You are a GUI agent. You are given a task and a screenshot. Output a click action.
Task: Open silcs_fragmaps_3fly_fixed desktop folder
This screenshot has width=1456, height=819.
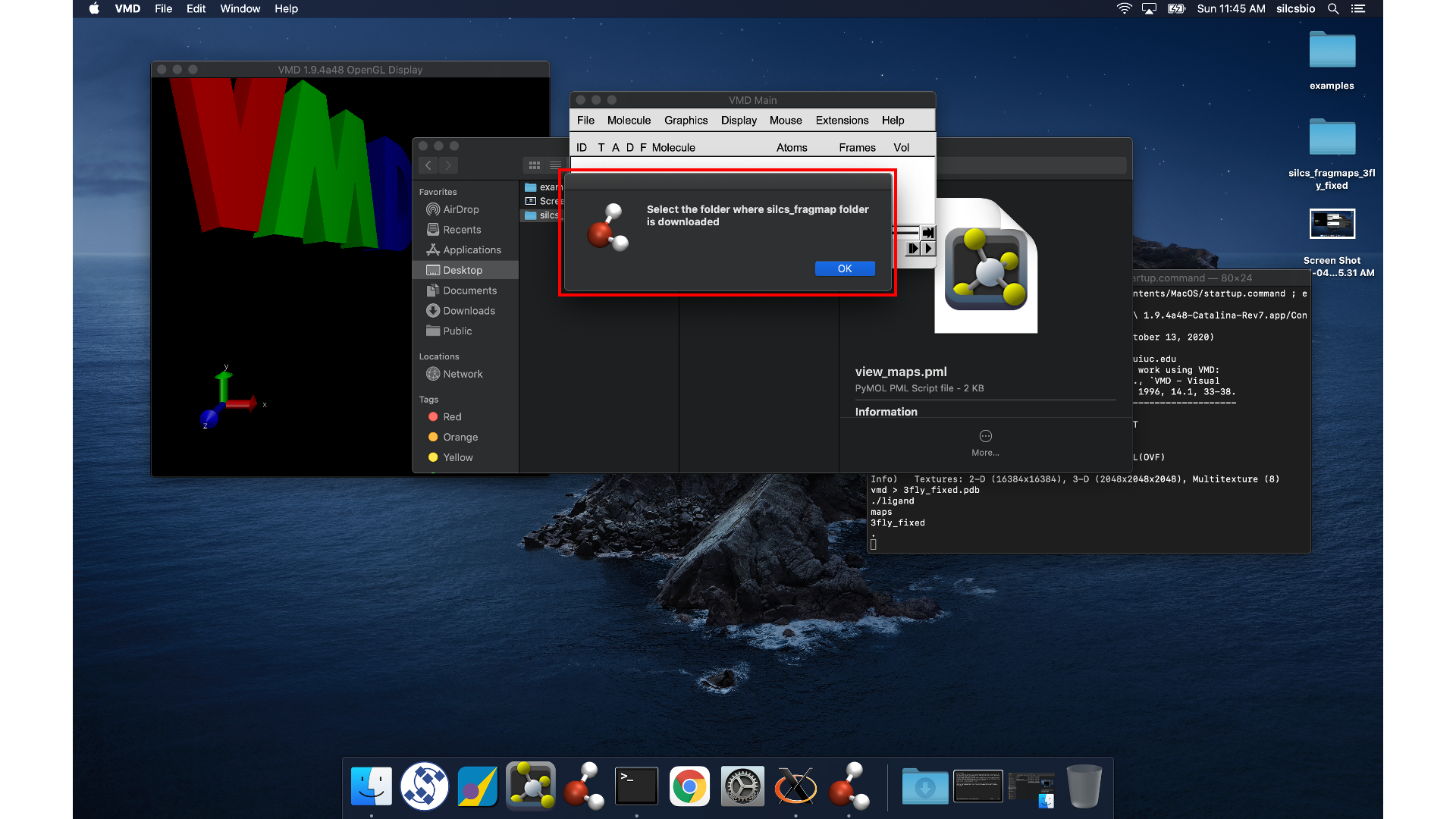(1332, 154)
